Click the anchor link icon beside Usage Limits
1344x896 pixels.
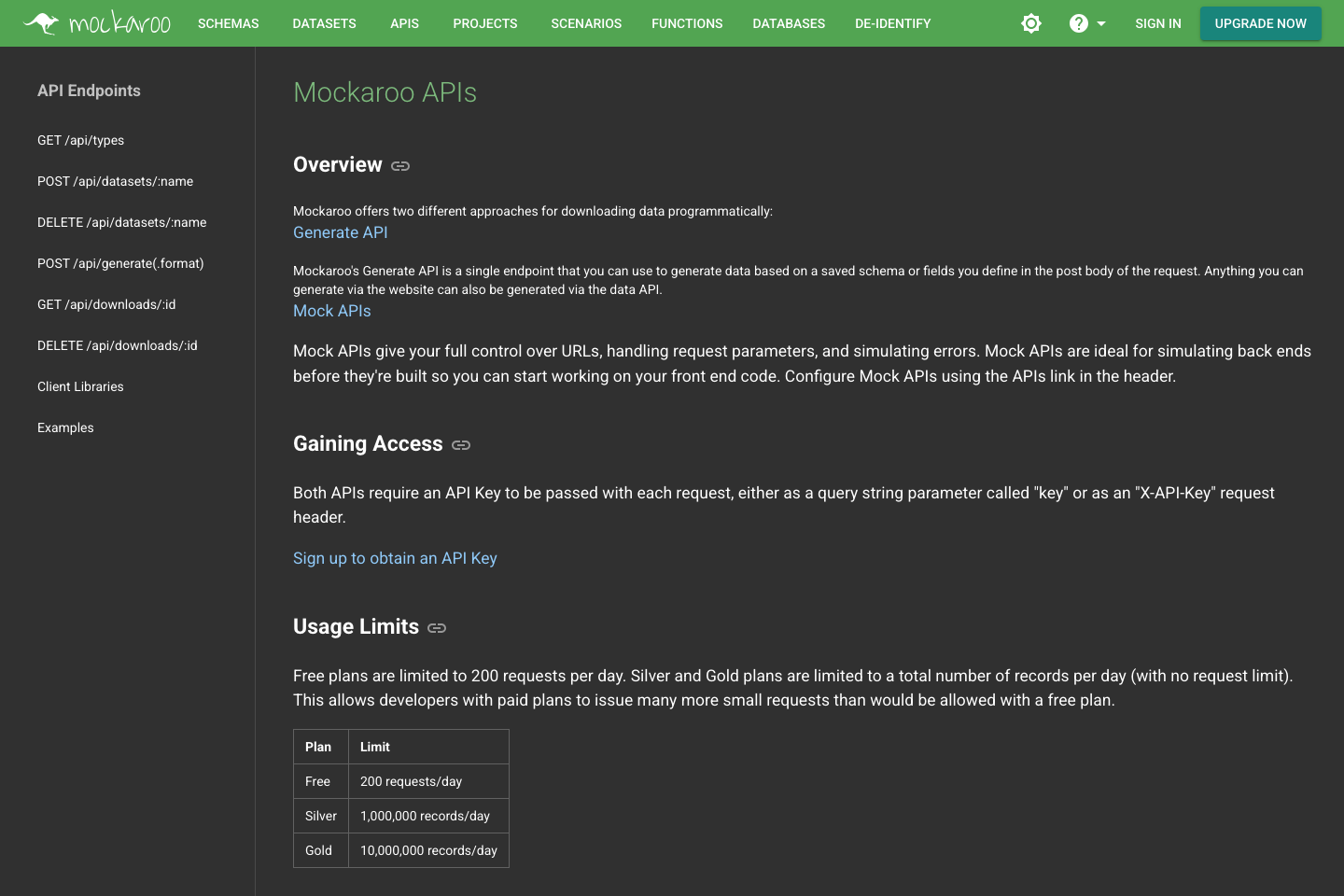(x=437, y=628)
